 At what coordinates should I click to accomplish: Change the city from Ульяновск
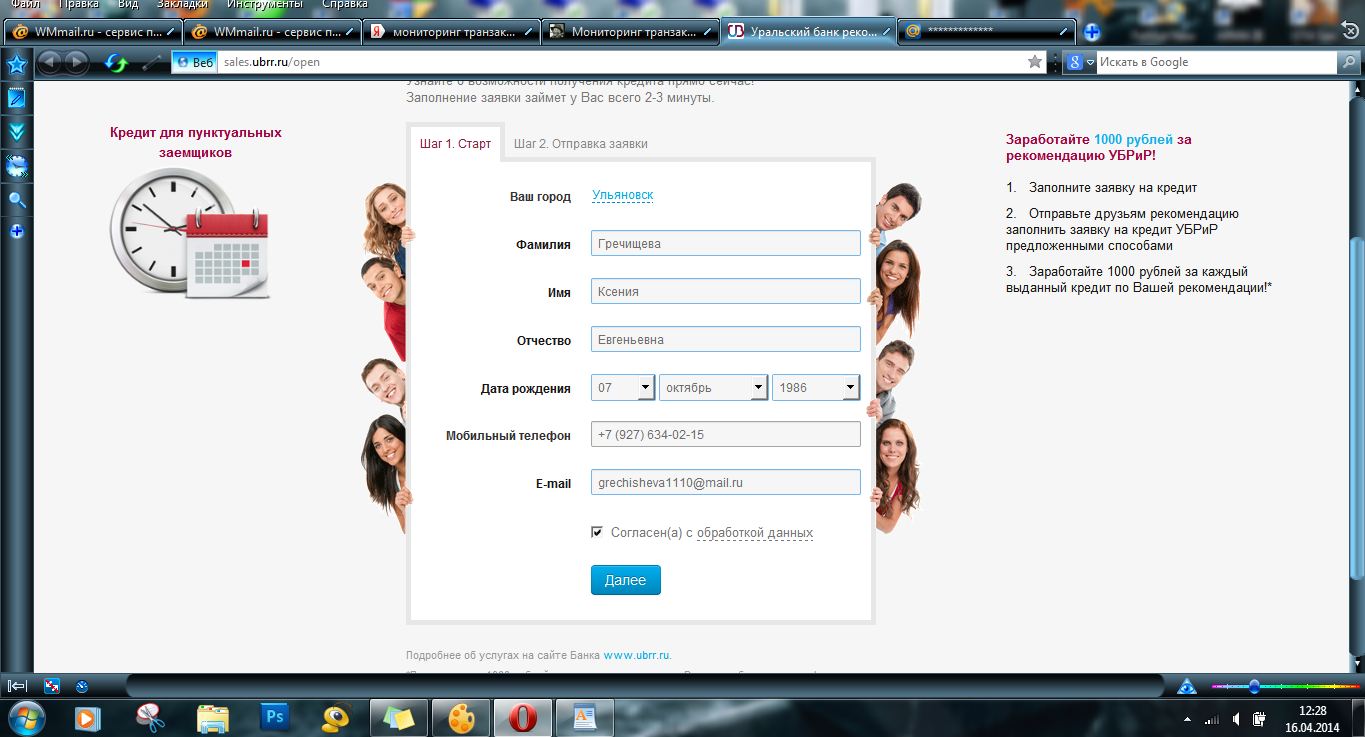pyautogui.click(x=622, y=196)
